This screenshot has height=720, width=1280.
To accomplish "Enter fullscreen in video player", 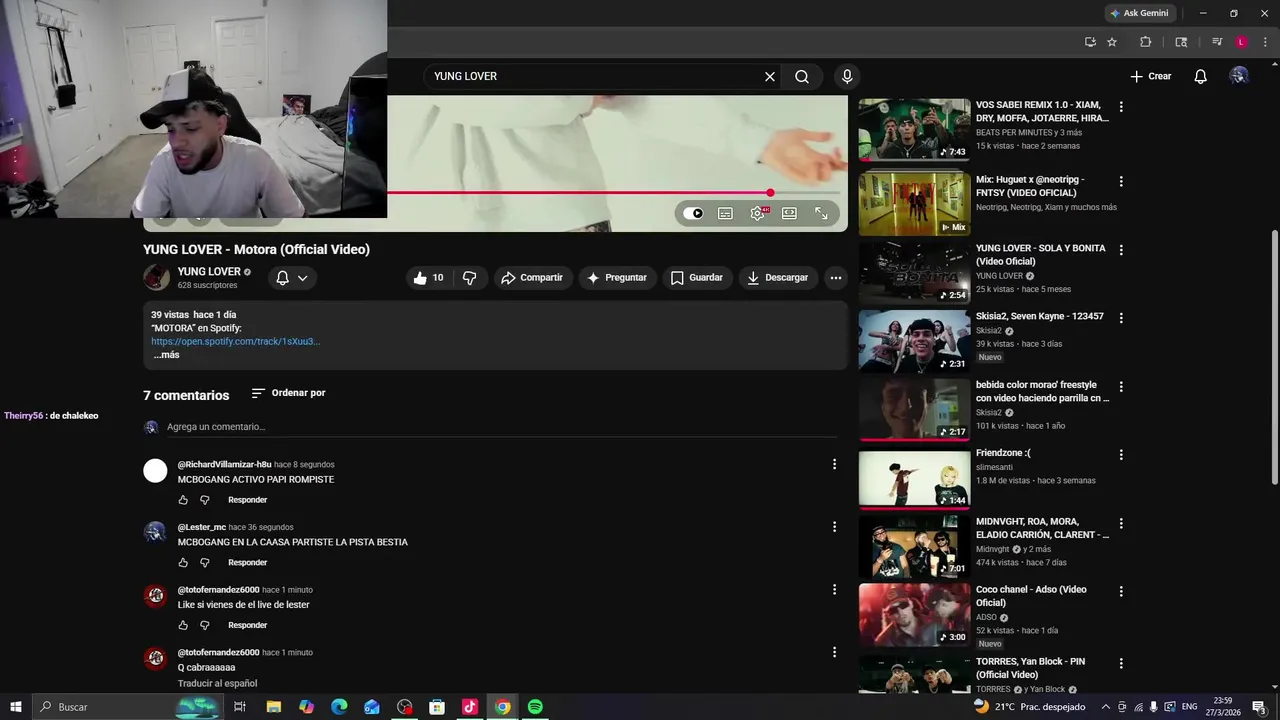I will coord(821,213).
